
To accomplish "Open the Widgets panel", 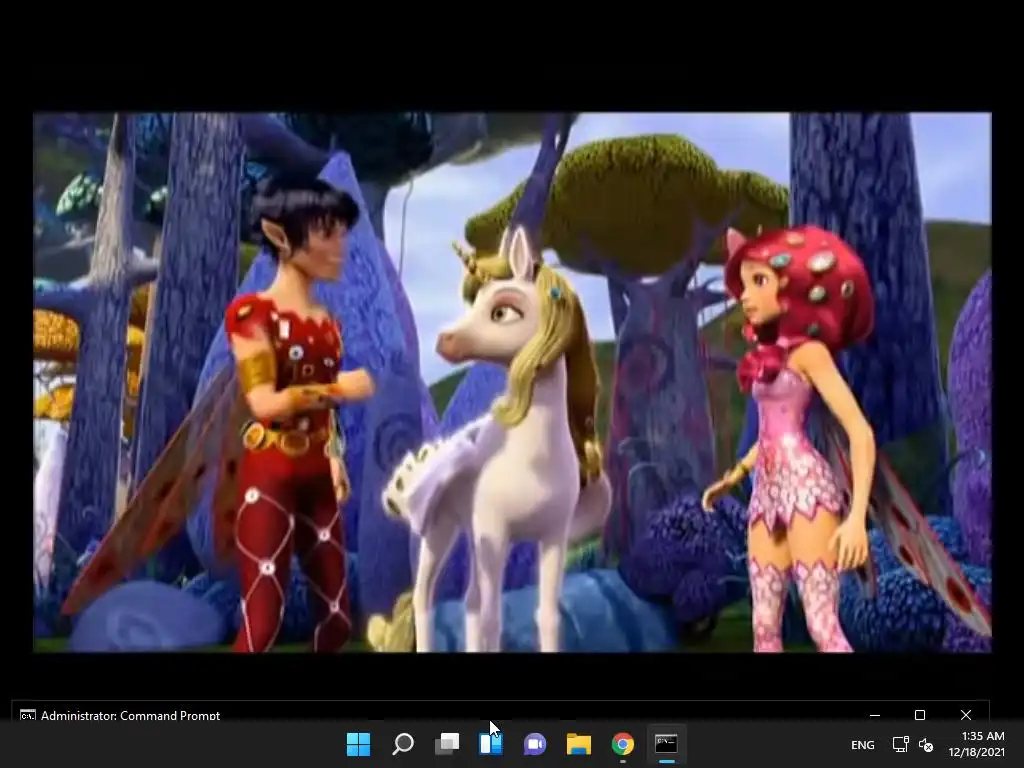I will [x=490, y=744].
